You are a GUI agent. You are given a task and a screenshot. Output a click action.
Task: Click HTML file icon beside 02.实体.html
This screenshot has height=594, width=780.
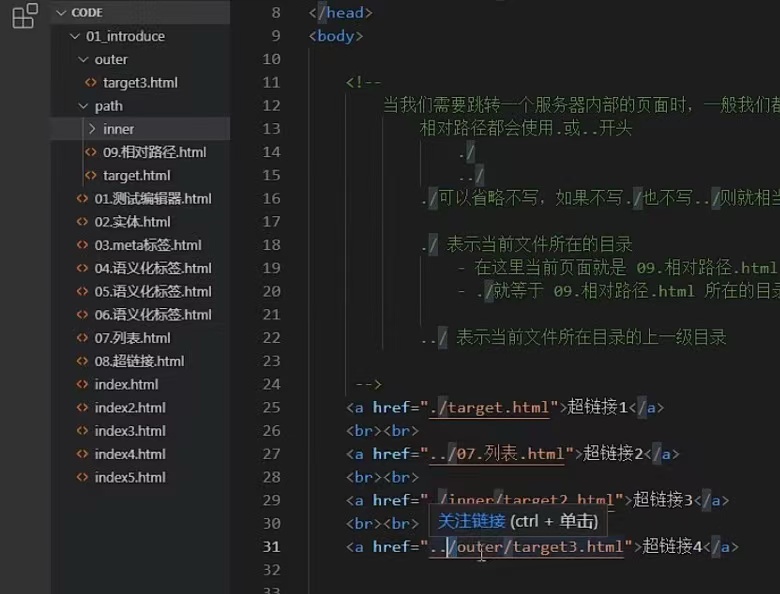pos(82,222)
